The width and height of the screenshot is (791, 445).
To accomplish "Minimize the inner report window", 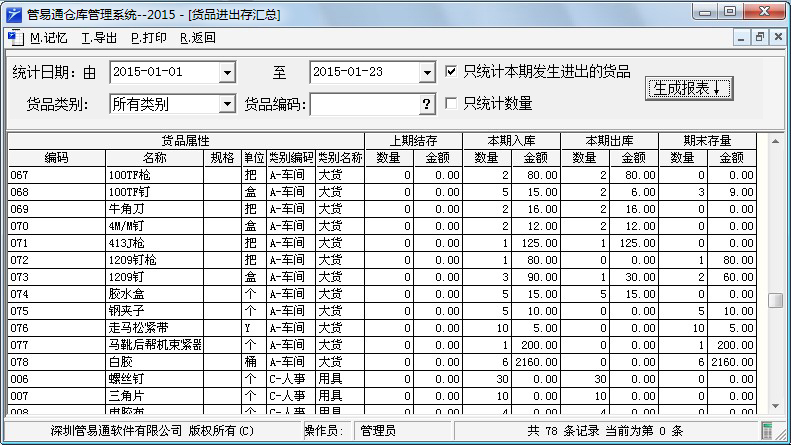I will (x=741, y=38).
